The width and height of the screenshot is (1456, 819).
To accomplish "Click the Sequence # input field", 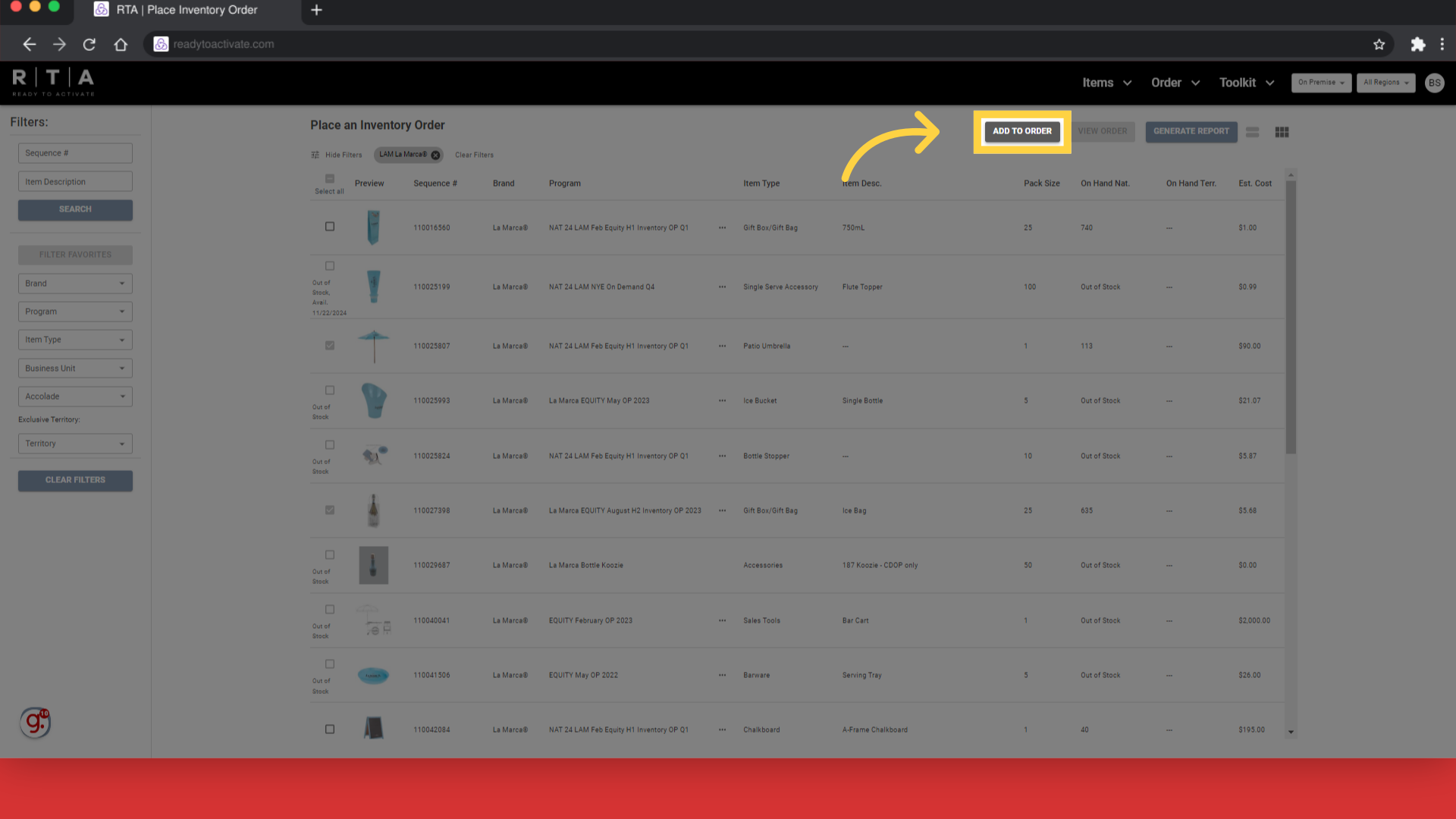I will tap(75, 153).
